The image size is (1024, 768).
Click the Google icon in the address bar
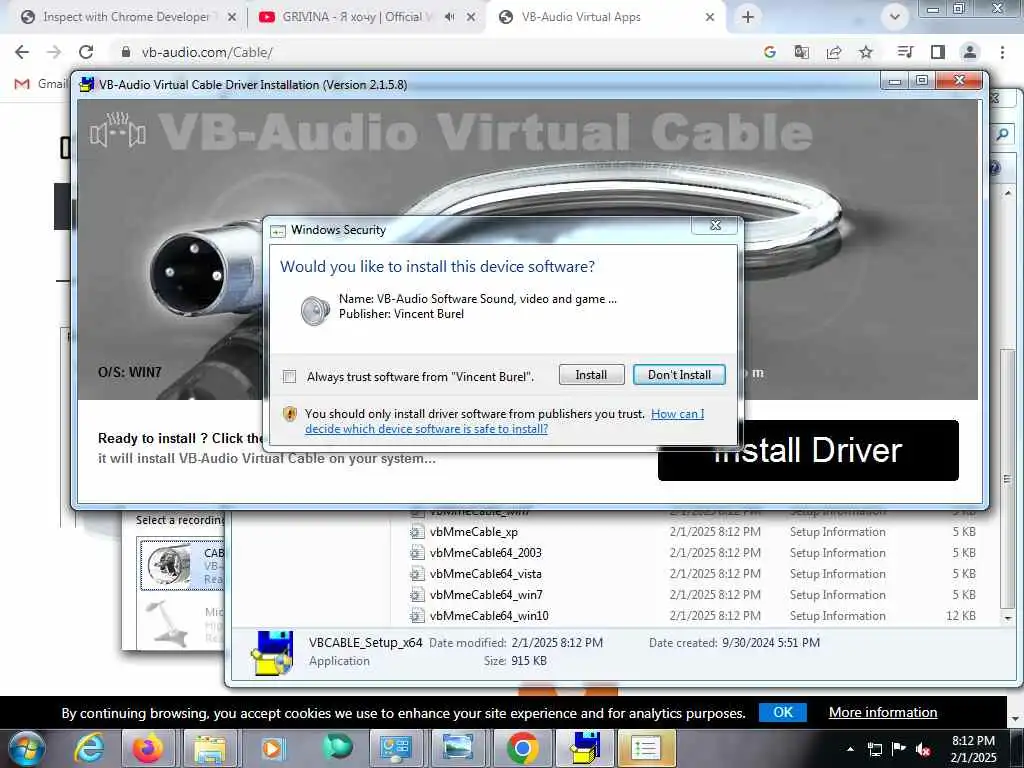pos(770,52)
